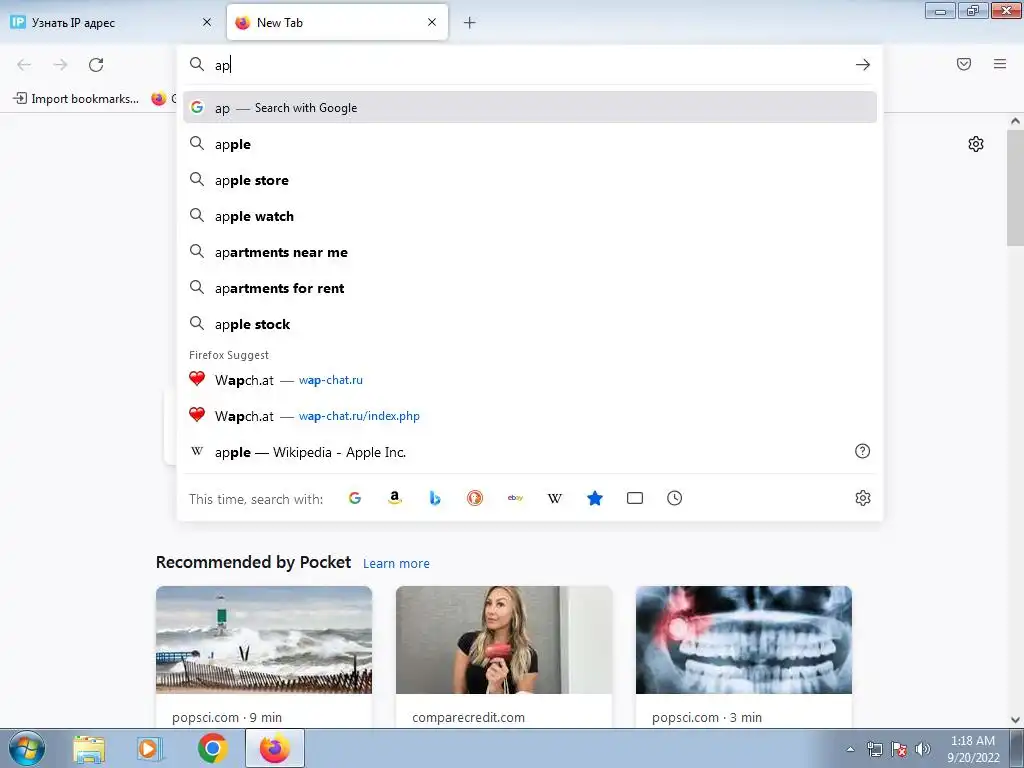Image resolution: width=1024 pixels, height=768 pixels.
Task: Click Action Center flag tray icon
Action: [899, 749]
